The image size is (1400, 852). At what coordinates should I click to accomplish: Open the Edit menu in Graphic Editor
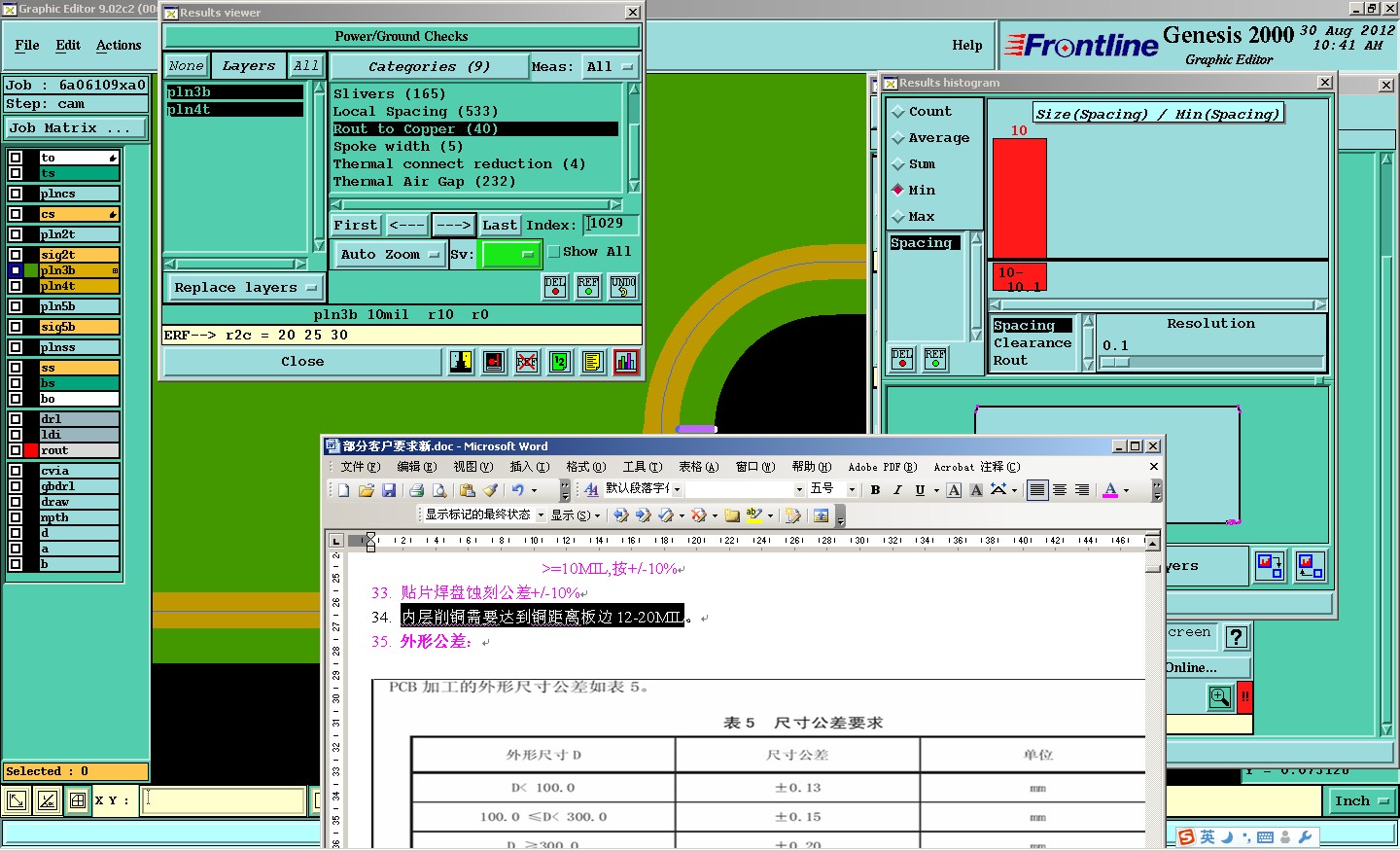coord(68,46)
